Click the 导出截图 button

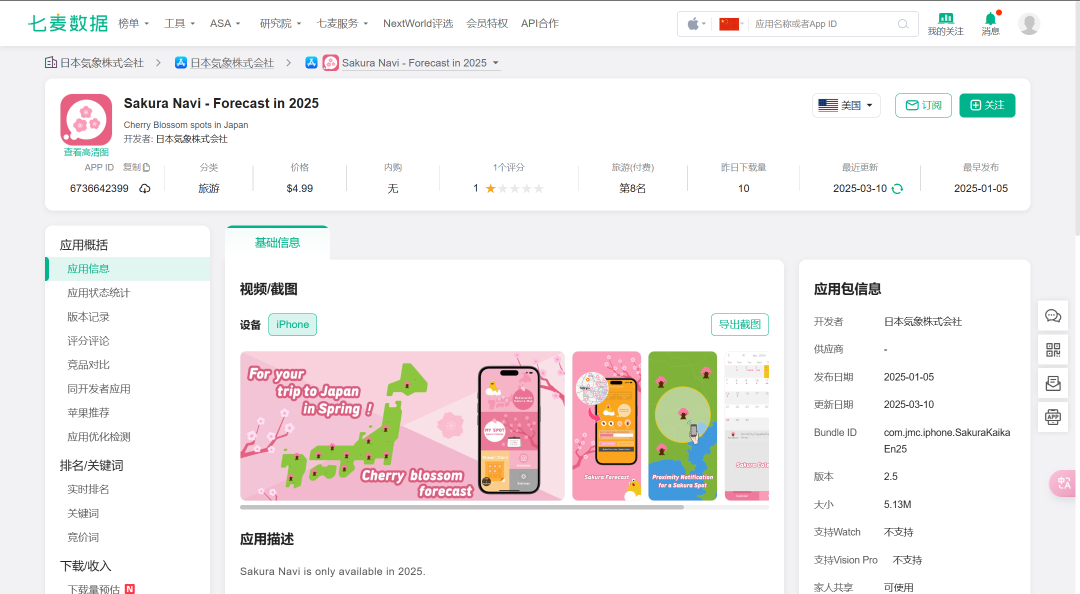(x=740, y=325)
